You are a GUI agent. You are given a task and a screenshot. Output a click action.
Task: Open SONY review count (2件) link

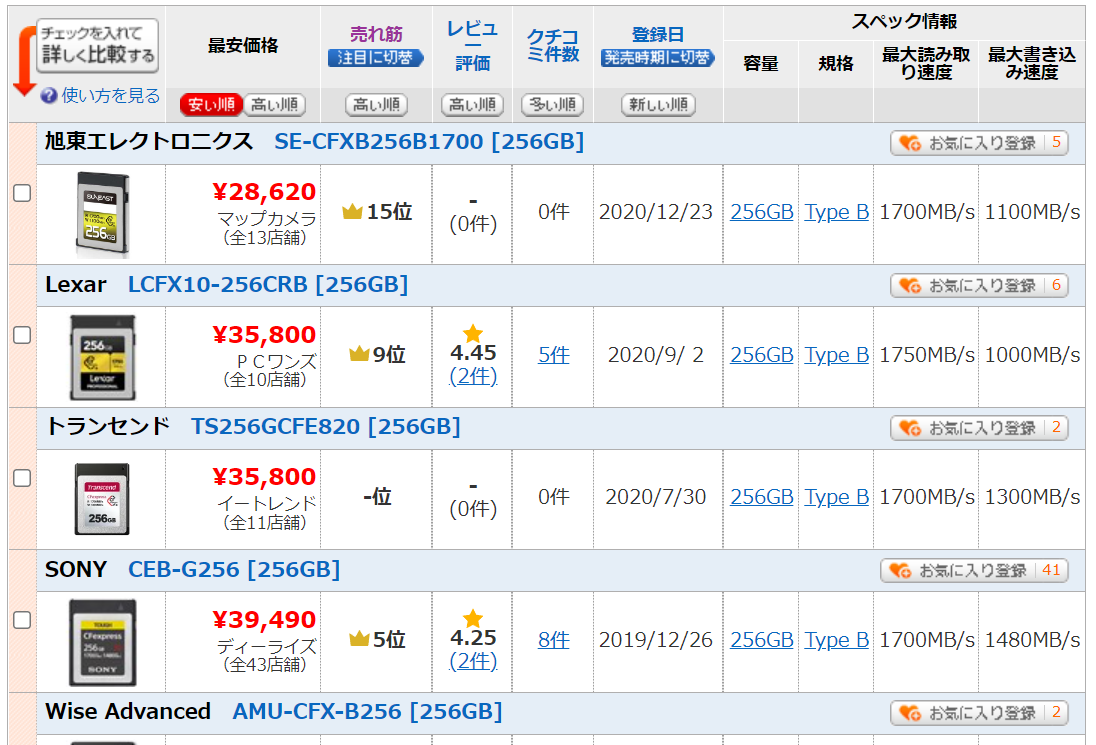pos(473,660)
